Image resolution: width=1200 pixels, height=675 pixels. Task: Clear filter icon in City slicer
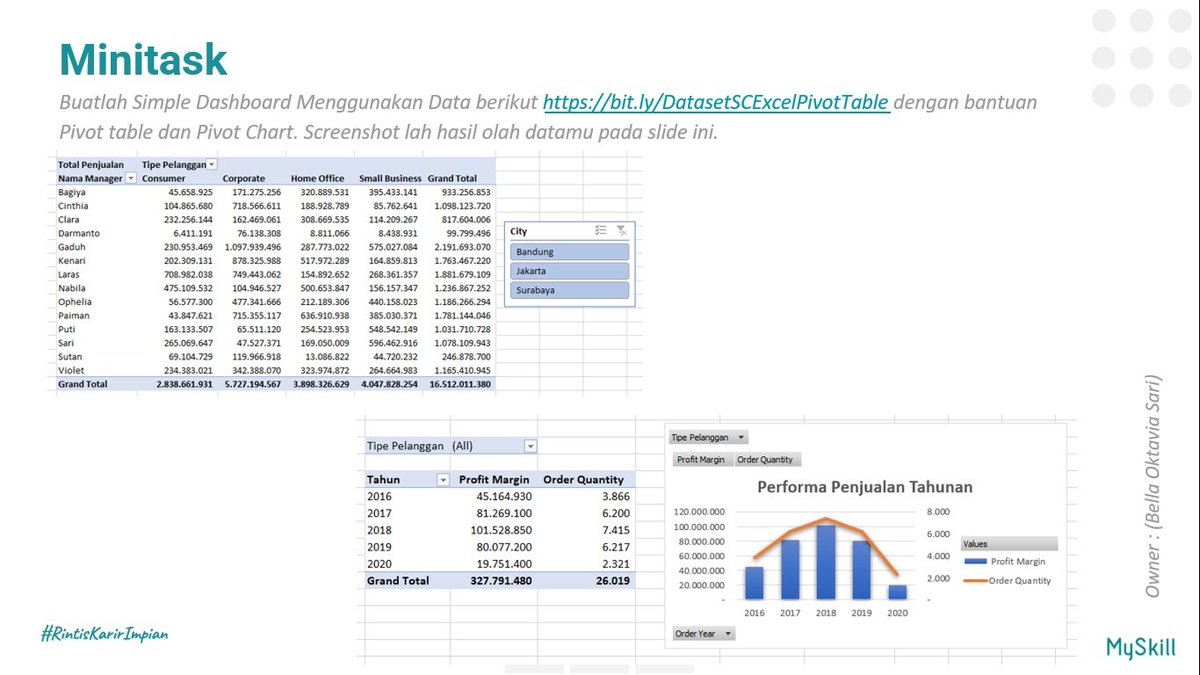coord(621,230)
